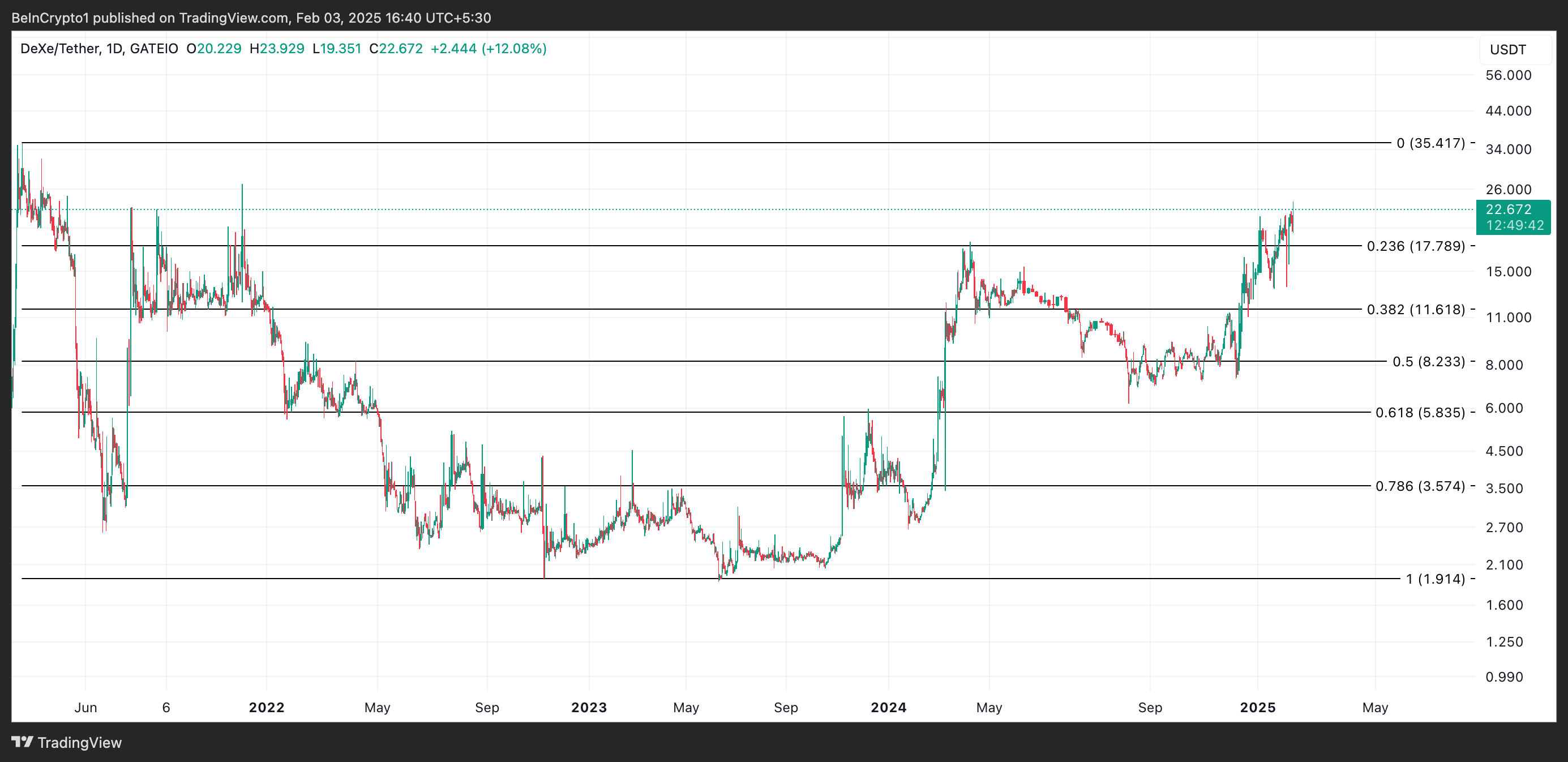
Task: Click the current price label 22.672
Action: click(x=1509, y=209)
